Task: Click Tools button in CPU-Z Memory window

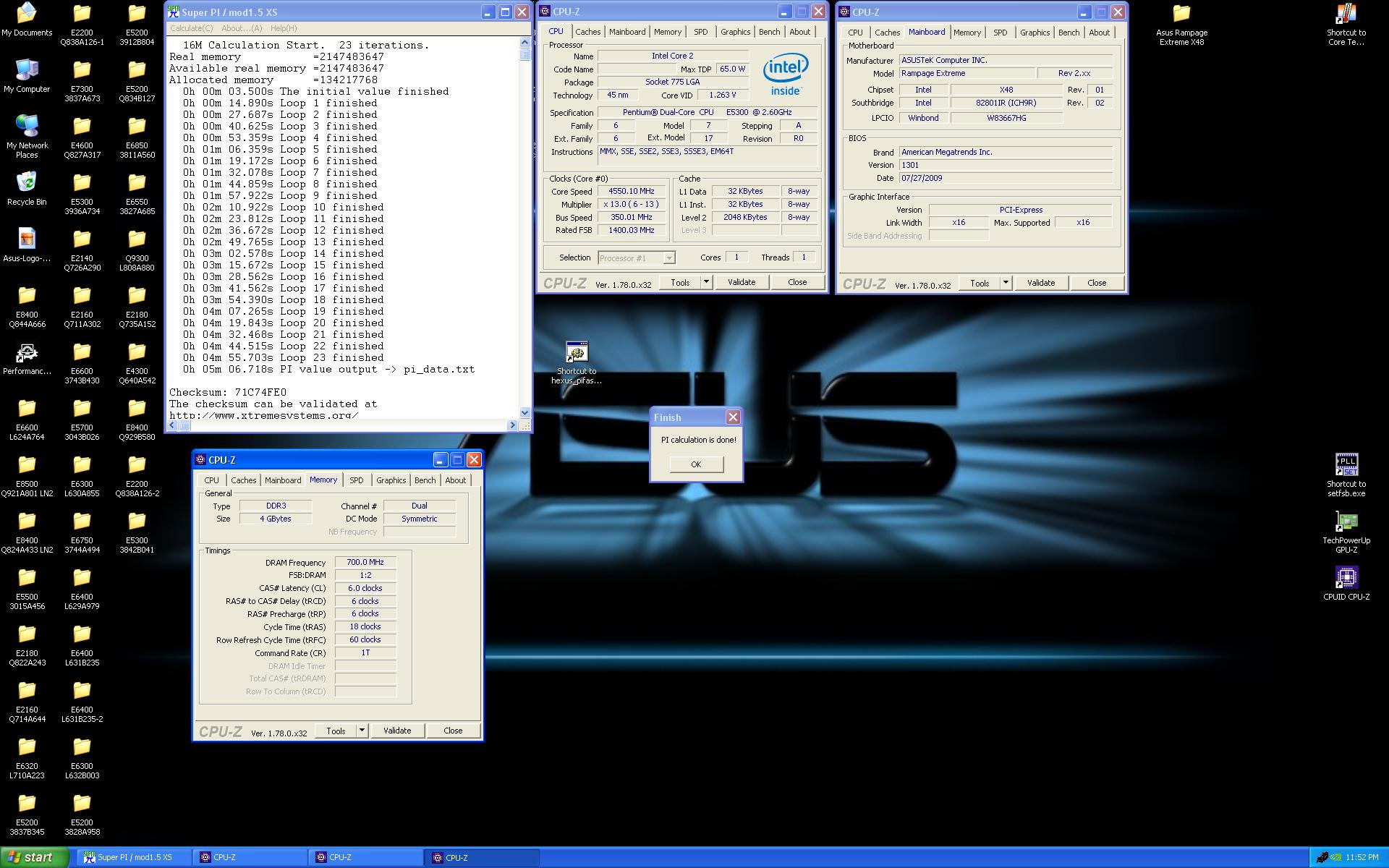Action: [336, 731]
